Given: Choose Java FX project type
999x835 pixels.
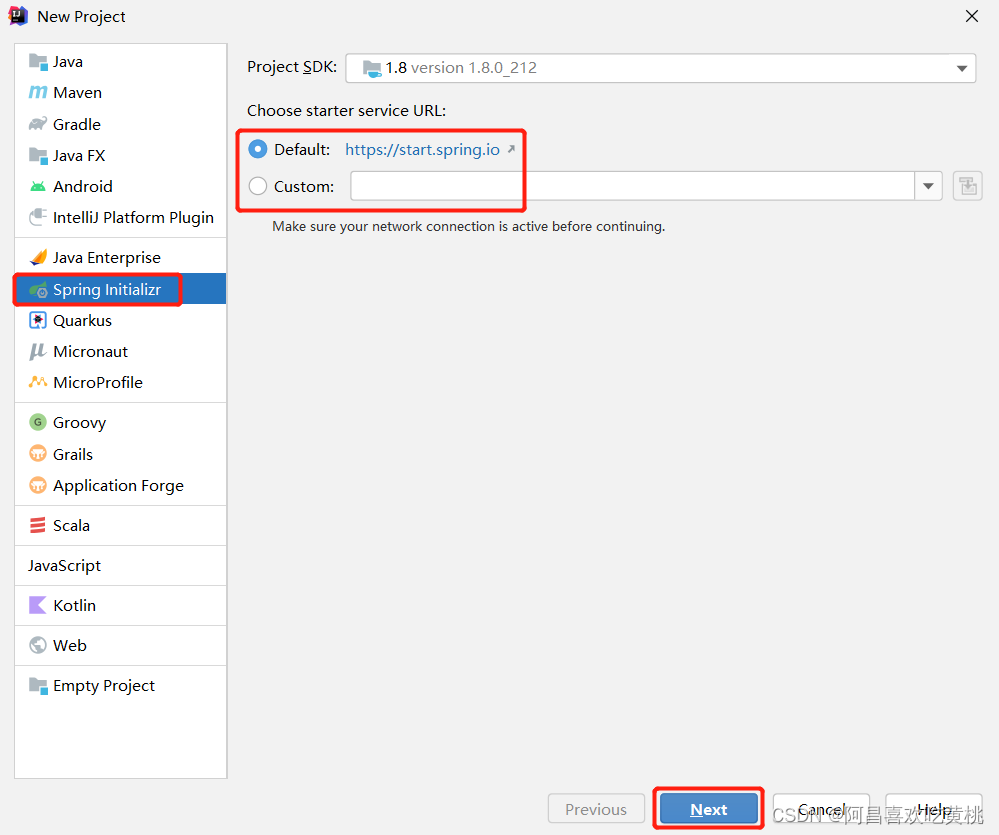Looking at the screenshot, I should [120, 155].
